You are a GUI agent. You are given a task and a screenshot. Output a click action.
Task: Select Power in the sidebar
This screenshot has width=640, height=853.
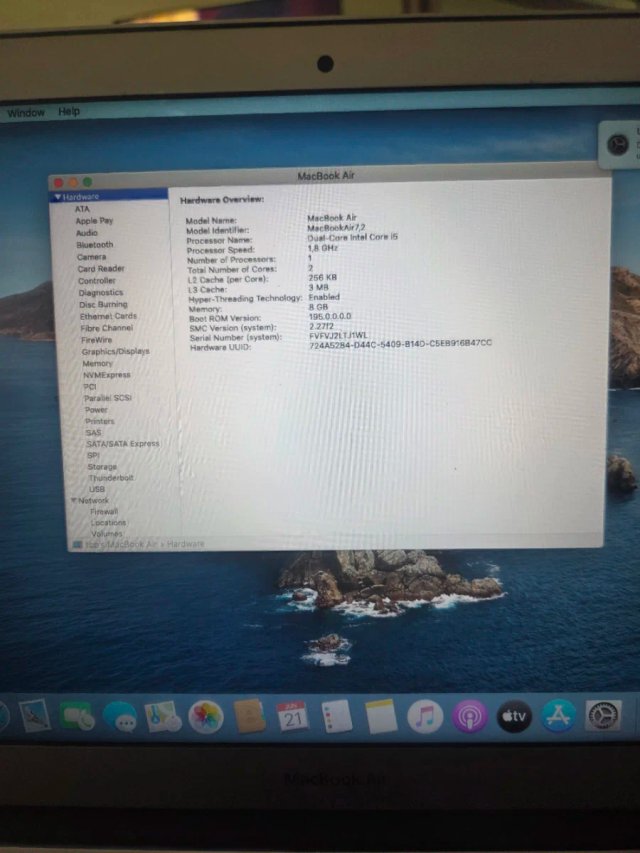tap(96, 410)
